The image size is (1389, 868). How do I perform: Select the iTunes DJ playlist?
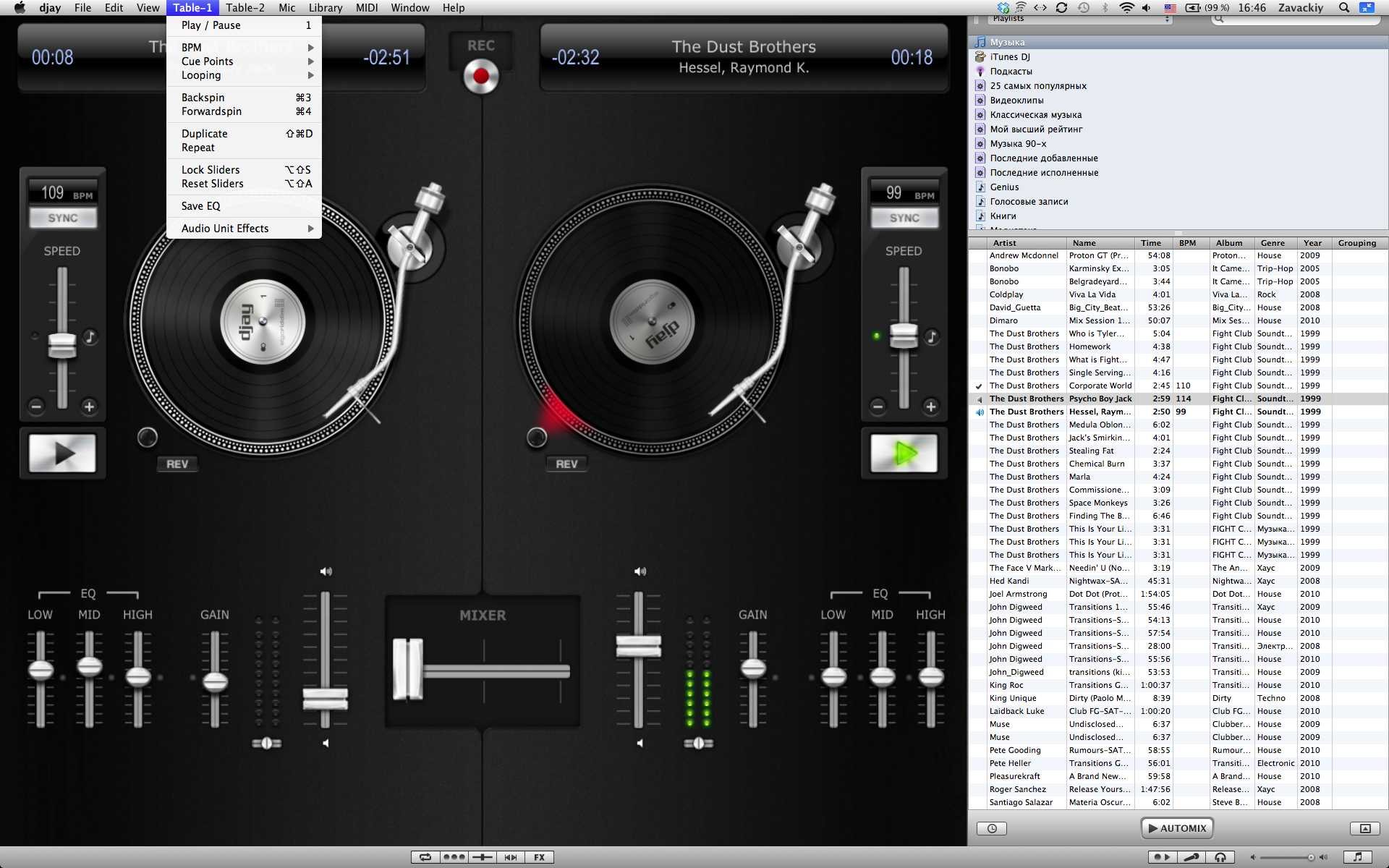pyautogui.click(x=1178, y=57)
